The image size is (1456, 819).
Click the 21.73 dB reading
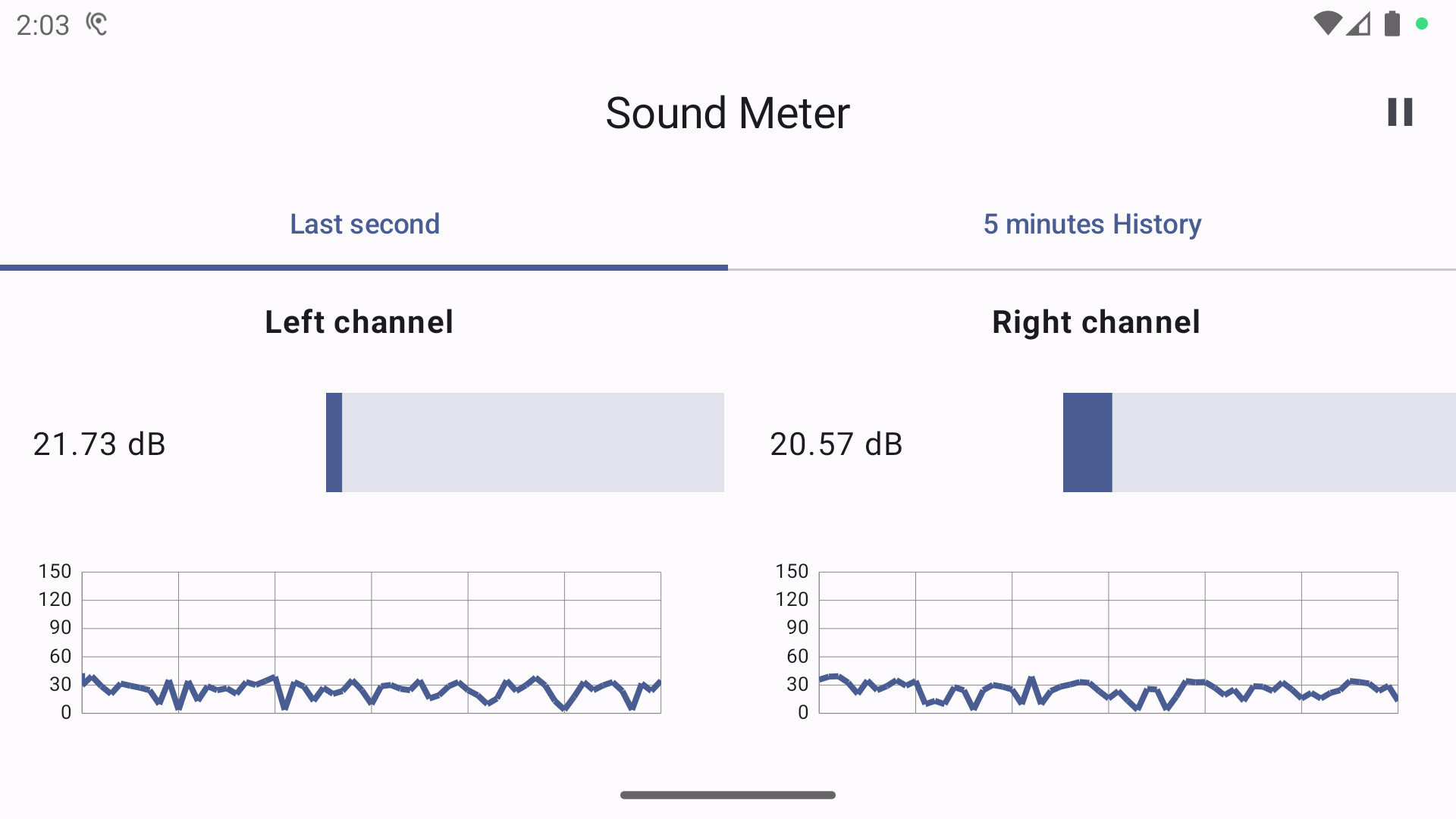99,444
